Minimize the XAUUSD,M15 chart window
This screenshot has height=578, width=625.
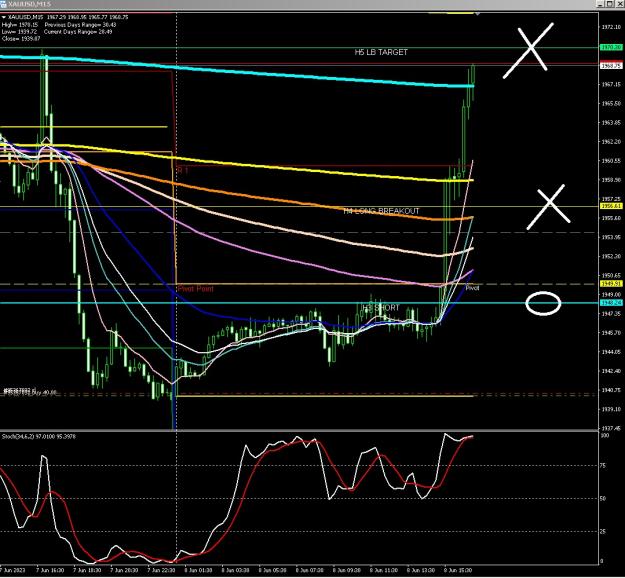click(x=601, y=4)
